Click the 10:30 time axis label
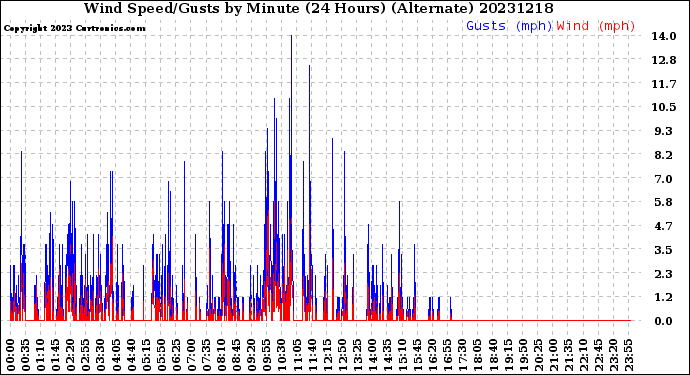The image size is (690, 375). click(x=282, y=355)
